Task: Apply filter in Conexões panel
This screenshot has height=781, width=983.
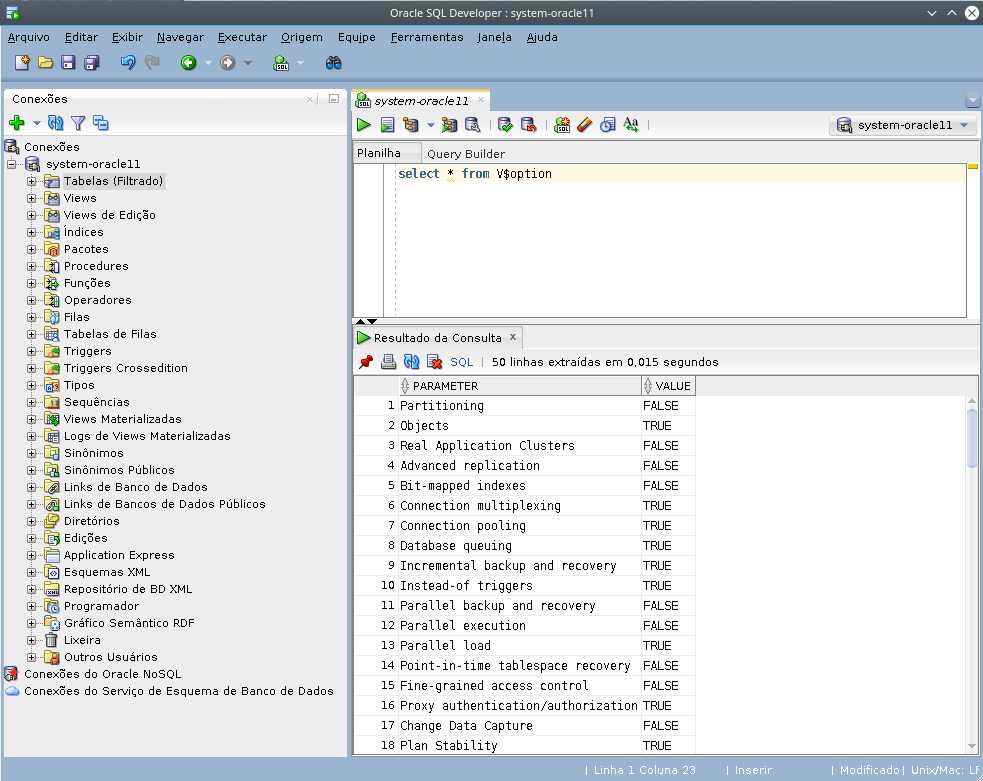Action: click(x=78, y=123)
